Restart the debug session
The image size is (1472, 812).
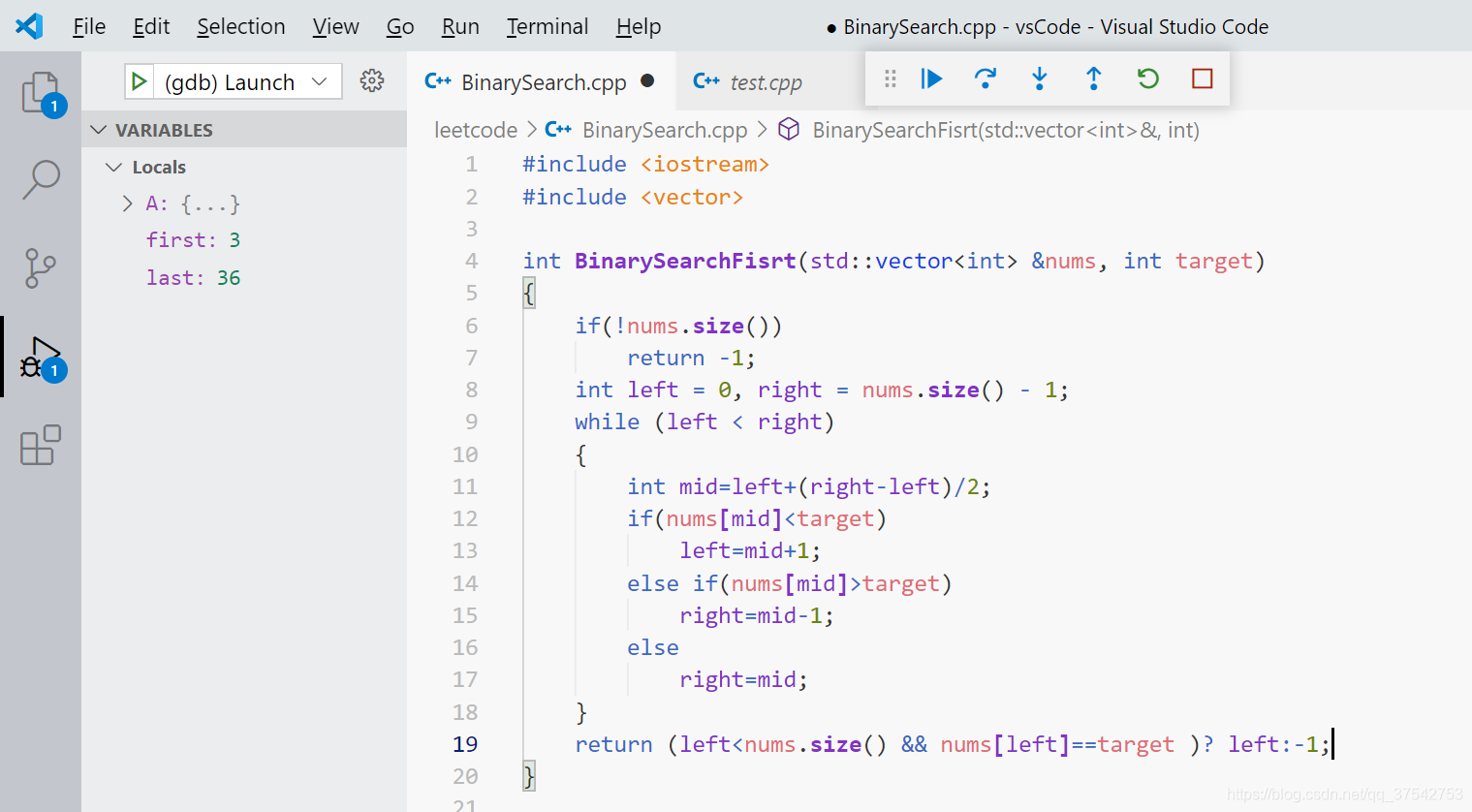[x=1148, y=78]
